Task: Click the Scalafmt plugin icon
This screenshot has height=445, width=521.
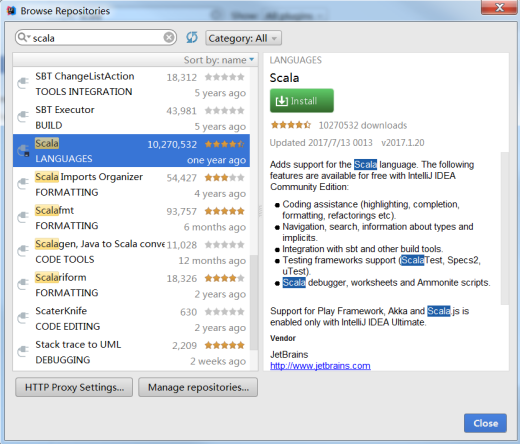Action: [23, 217]
